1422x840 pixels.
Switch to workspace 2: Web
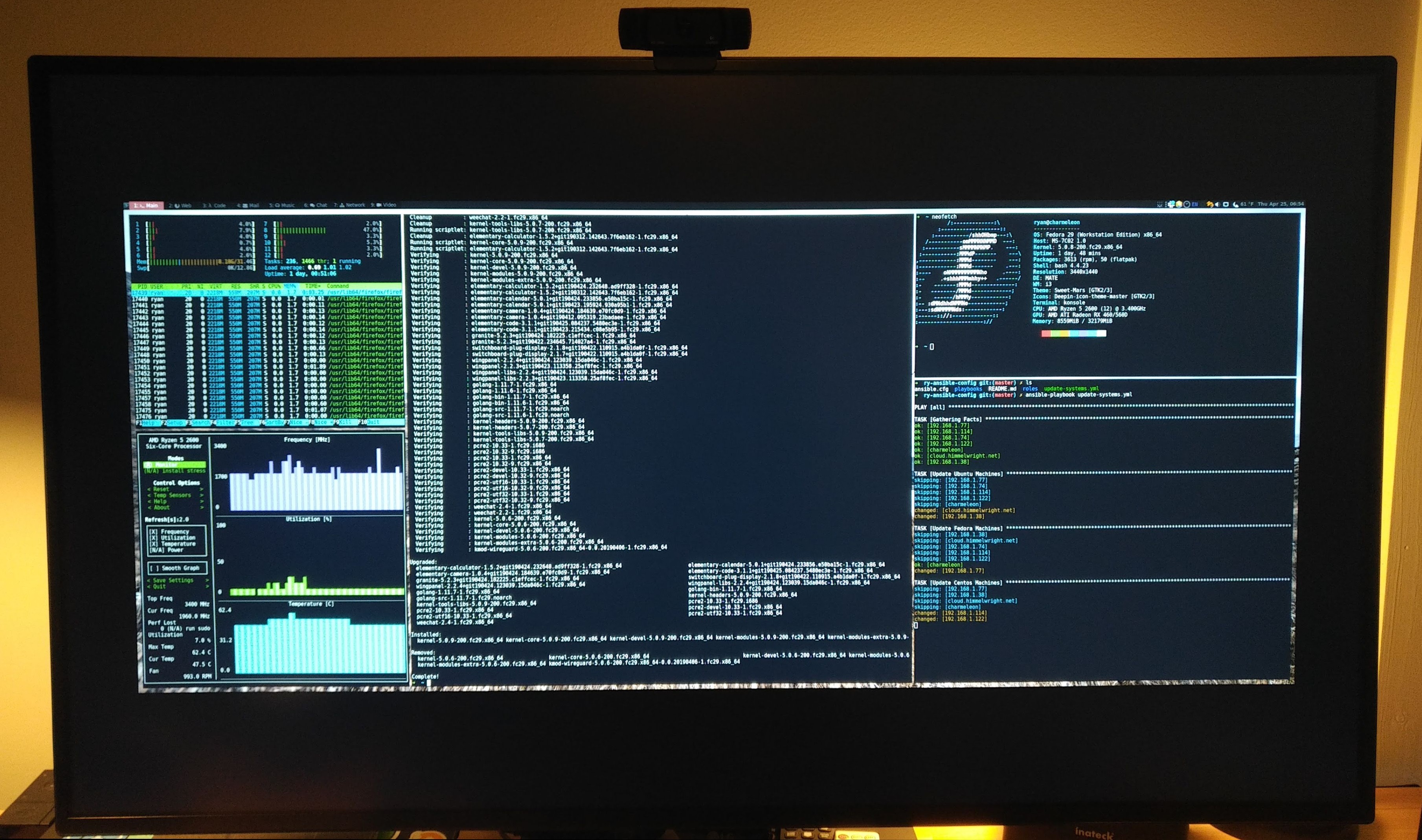coord(180,205)
